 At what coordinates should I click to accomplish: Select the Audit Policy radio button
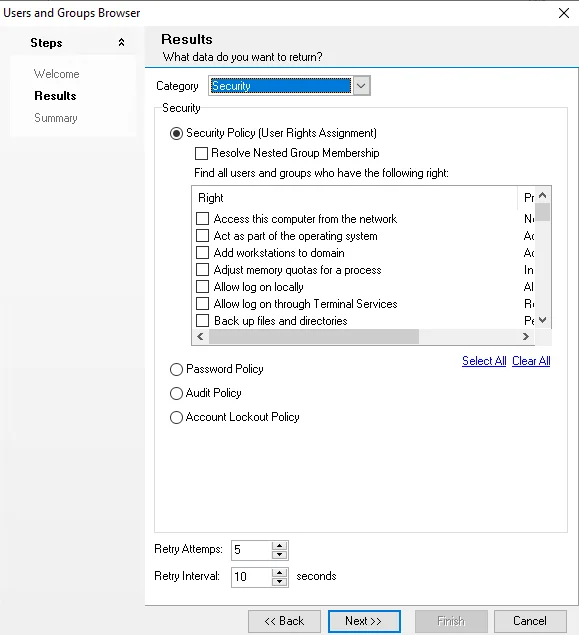(176, 393)
